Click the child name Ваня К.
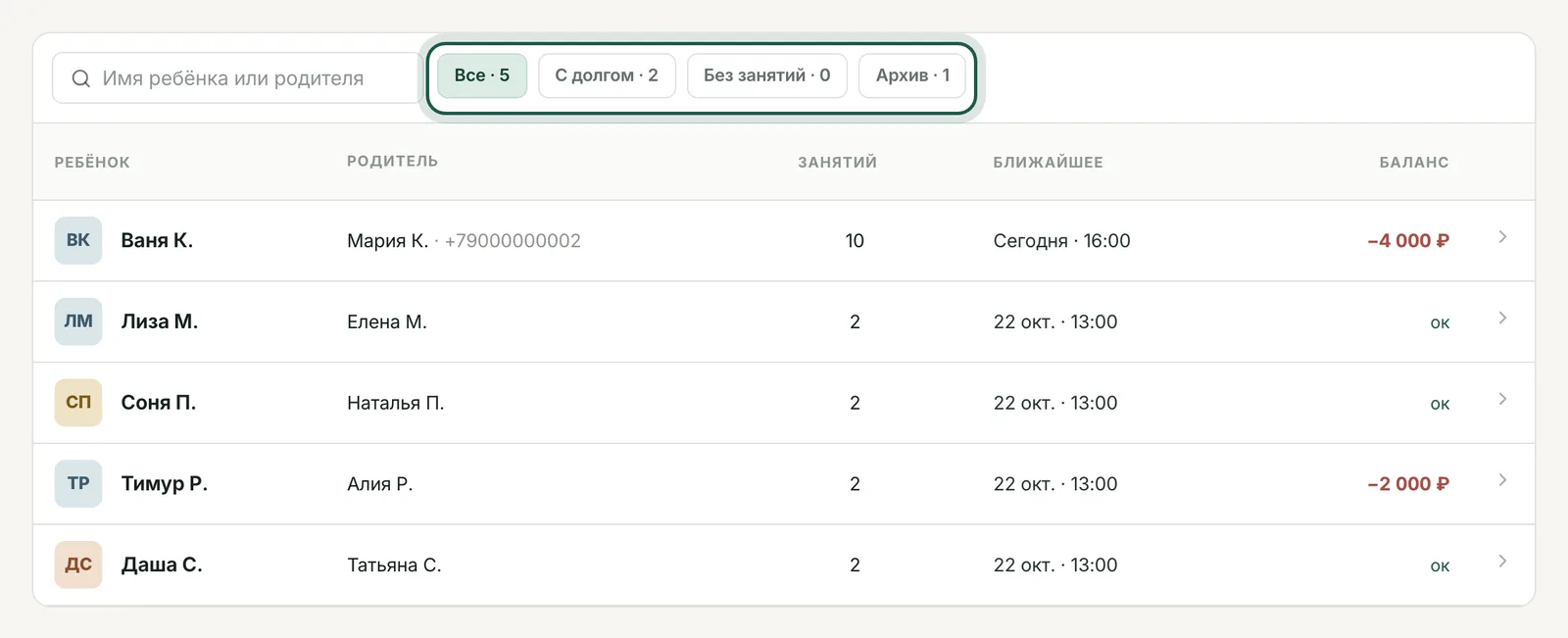Image resolution: width=1568 pixels, height=638 pixels. (x=157, y=240)
